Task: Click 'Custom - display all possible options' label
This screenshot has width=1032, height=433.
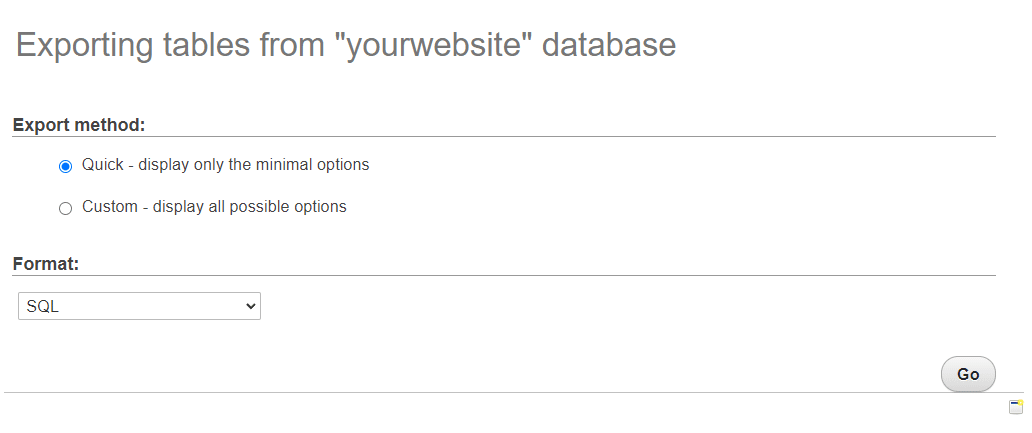Action: click(214, 207)
